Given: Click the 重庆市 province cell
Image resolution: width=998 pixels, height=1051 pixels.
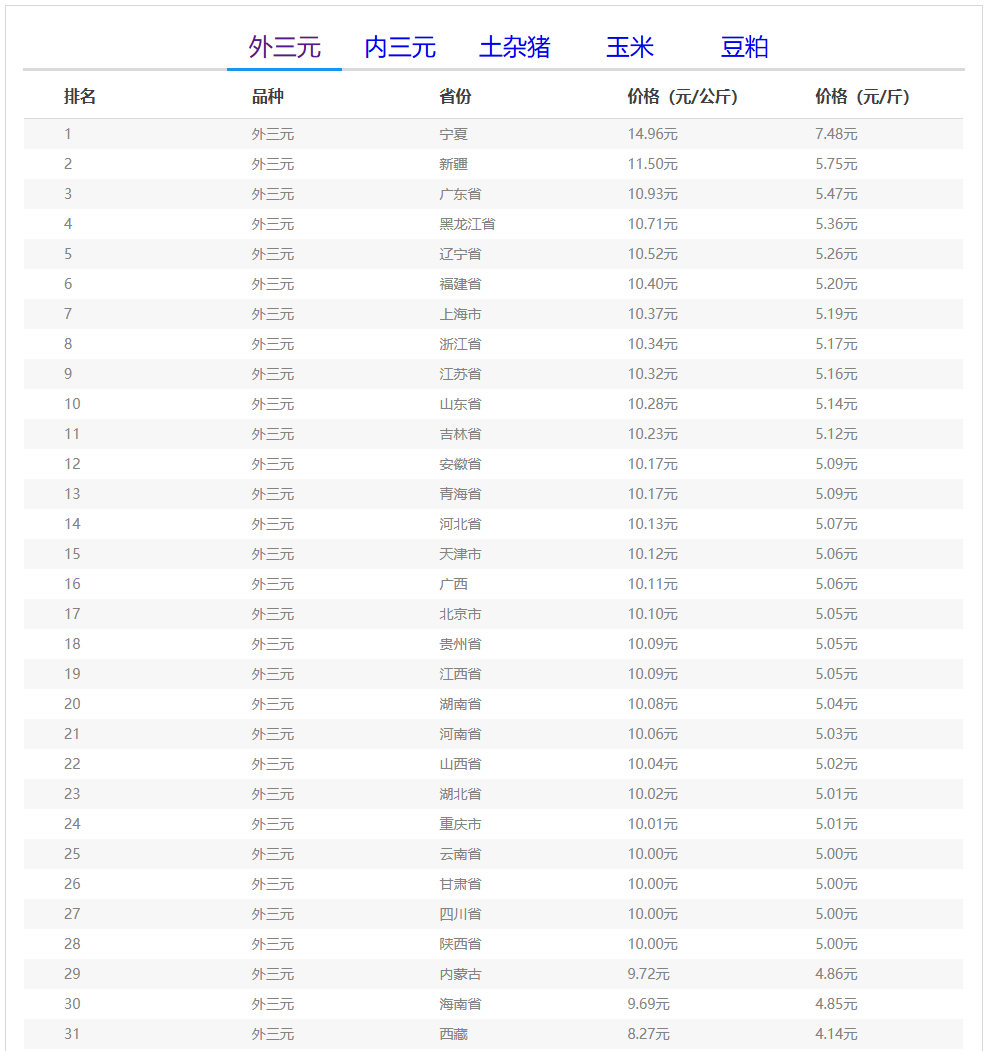Looking at the screenshot, I should tap(460, 824).
